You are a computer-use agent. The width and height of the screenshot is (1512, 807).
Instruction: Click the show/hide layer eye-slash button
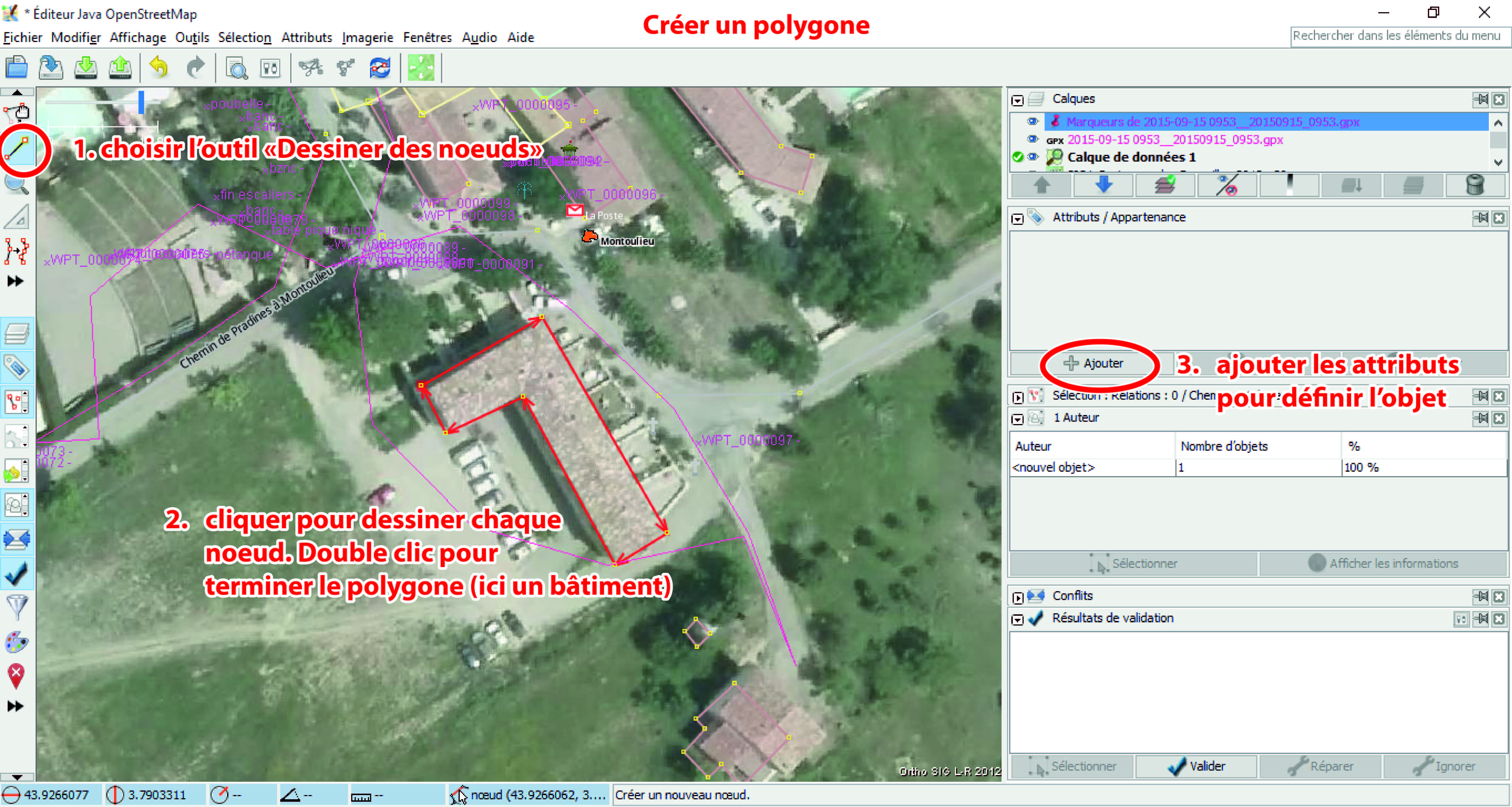pyautogui.click(x=1227, y=185)
